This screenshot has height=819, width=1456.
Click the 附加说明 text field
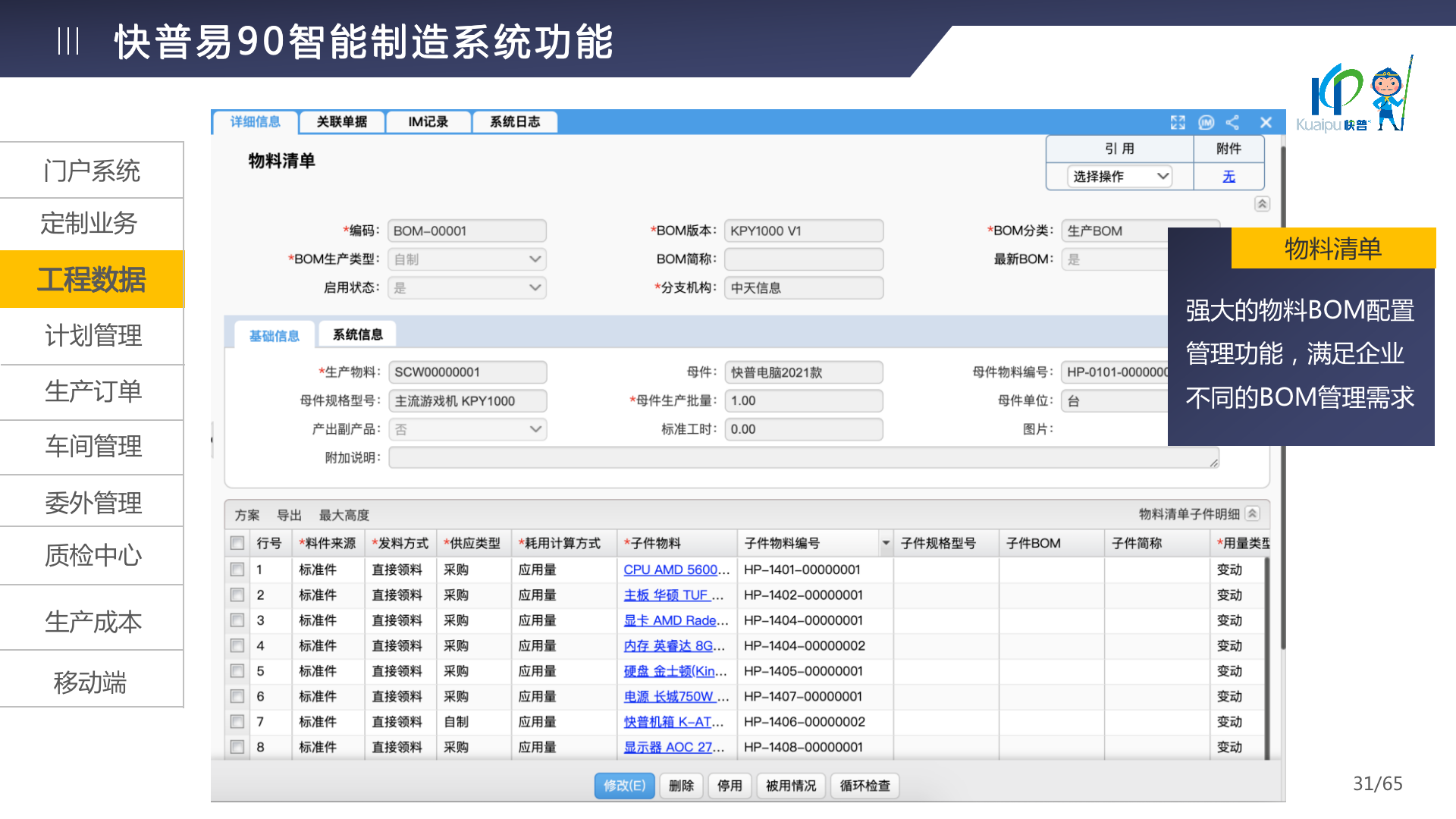[x=802, y=457]
